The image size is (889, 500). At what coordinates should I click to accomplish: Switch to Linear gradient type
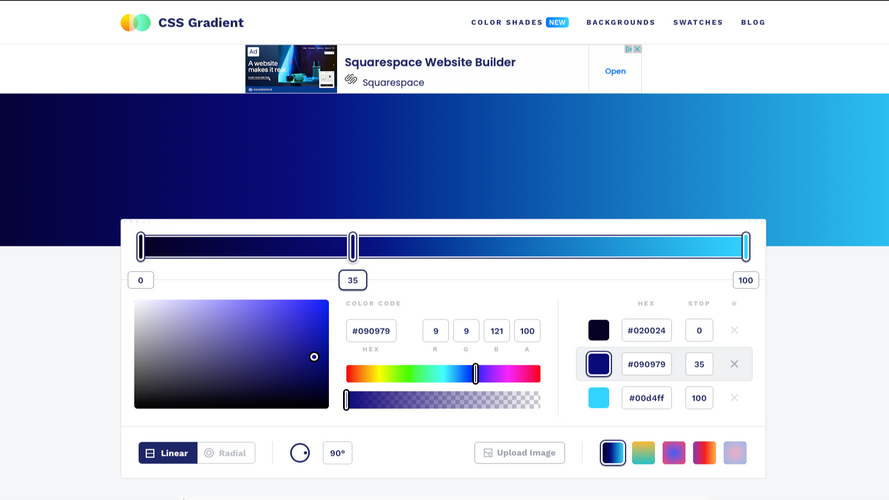[168, 453]
